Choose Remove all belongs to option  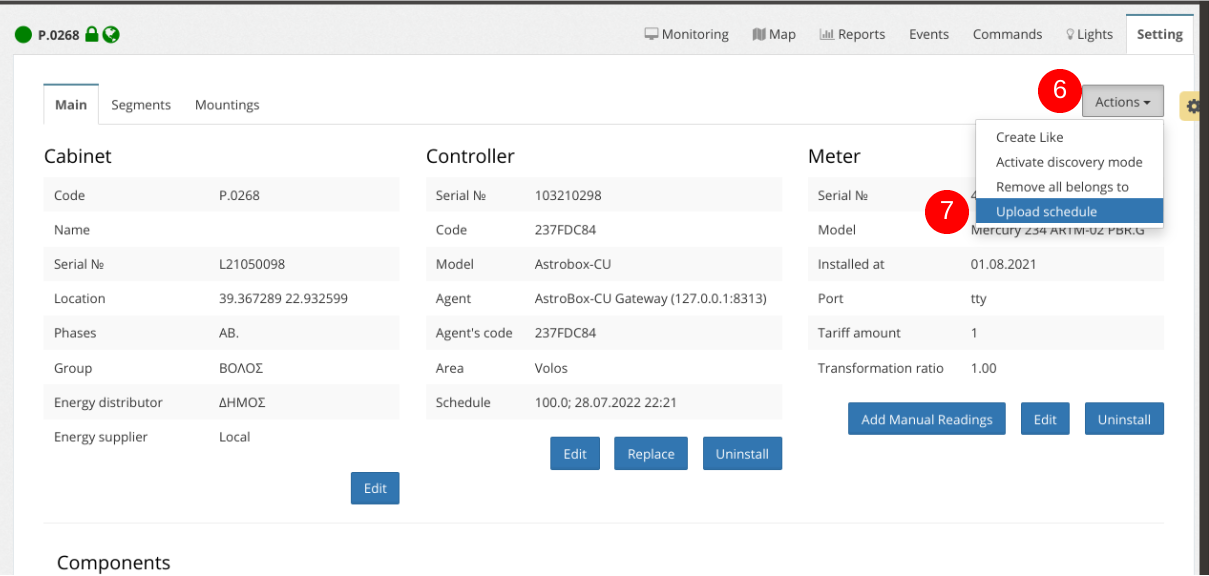tap(1062, 187)
